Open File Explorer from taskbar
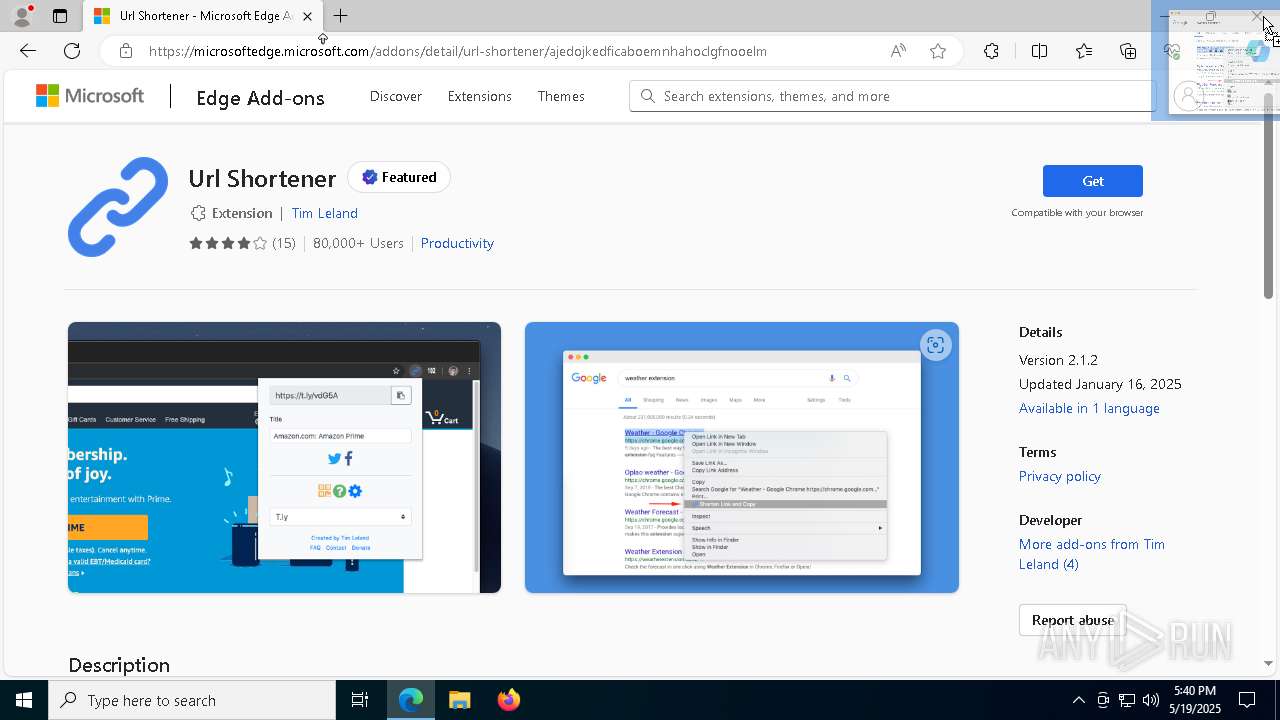This screenshot has height=720, width=1280. 460,700
